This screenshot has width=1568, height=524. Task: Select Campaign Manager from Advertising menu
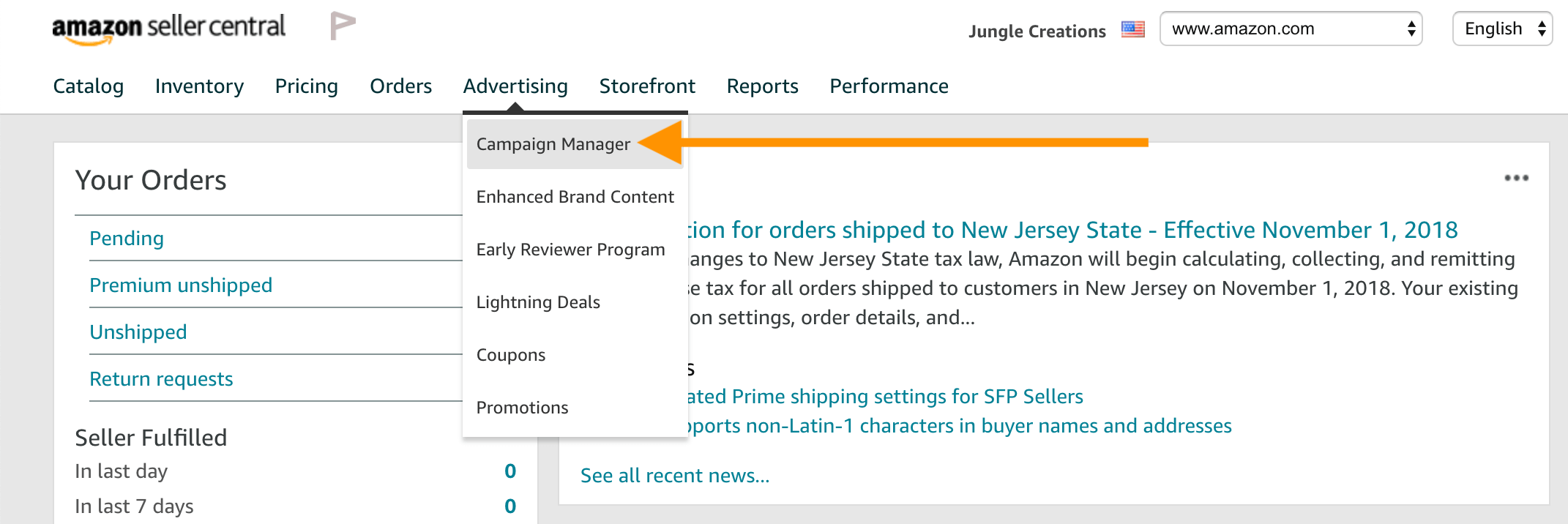click(x=553, y=144)
